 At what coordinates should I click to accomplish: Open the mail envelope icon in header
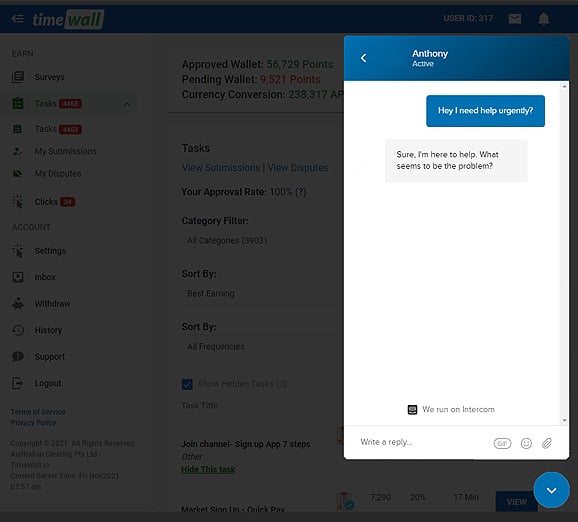515,18
